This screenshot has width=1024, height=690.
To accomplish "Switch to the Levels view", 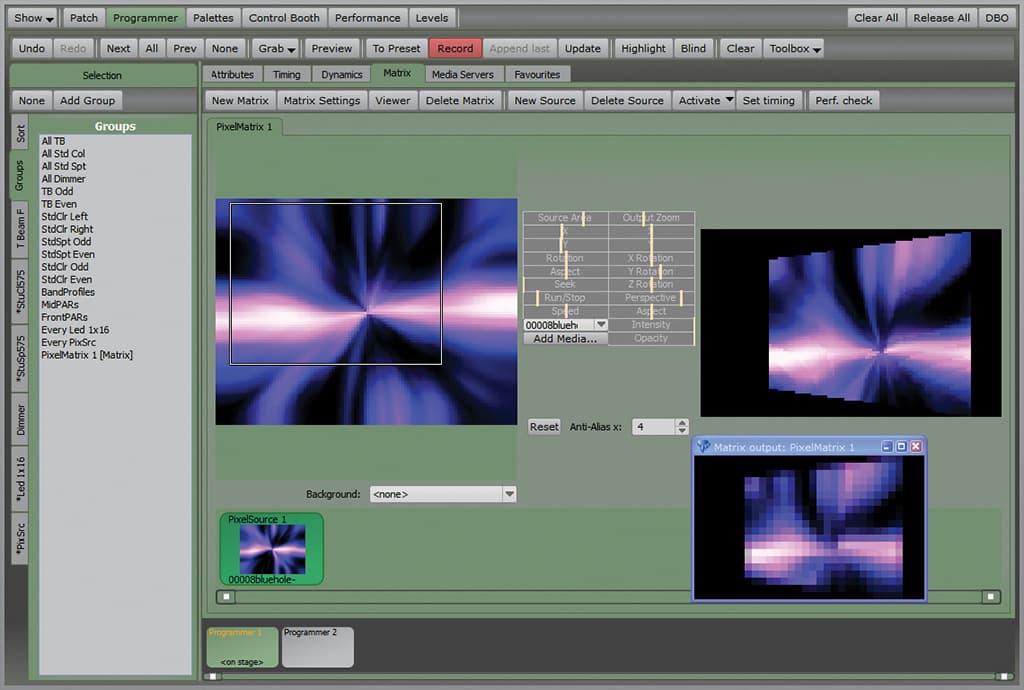I will tap(432, 18).
